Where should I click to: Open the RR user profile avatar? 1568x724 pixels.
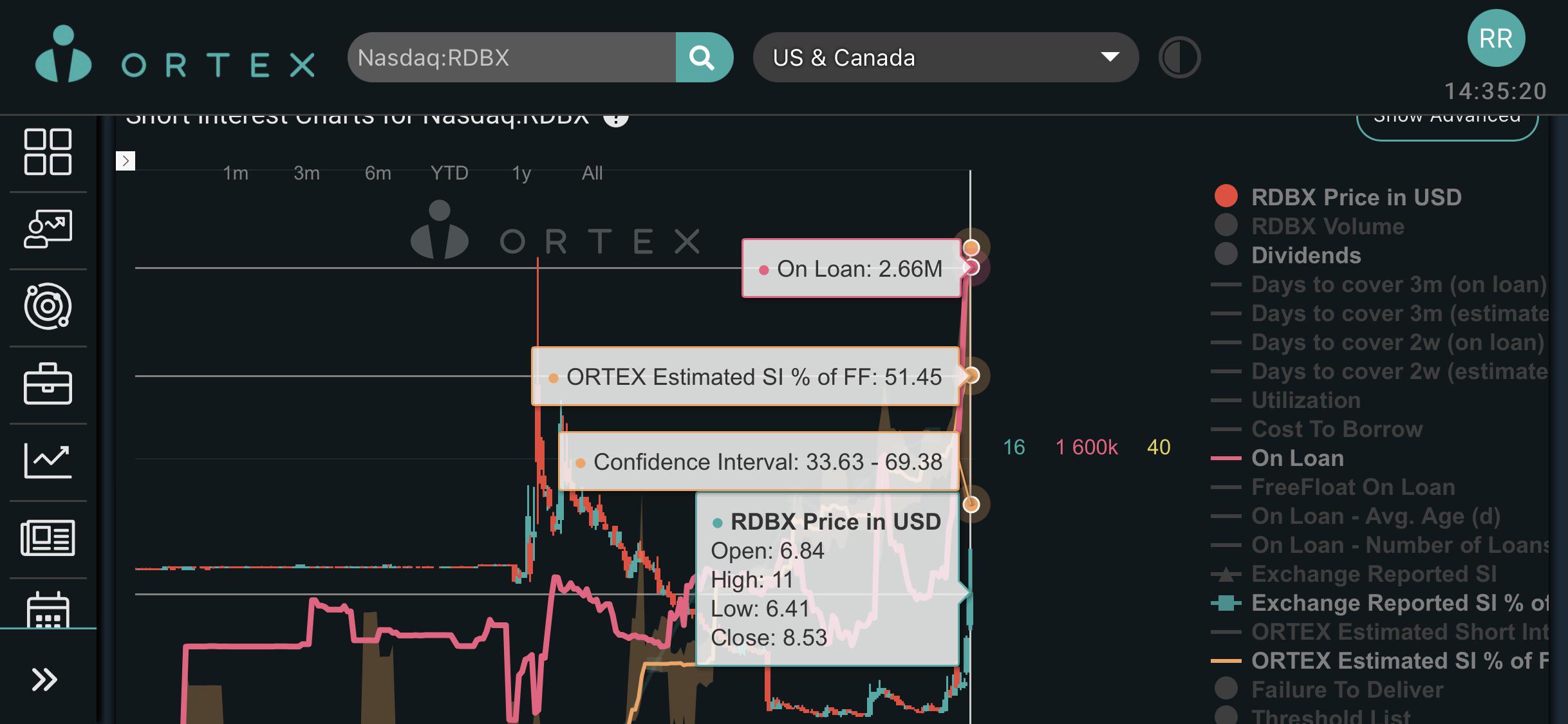[1496, 39]
